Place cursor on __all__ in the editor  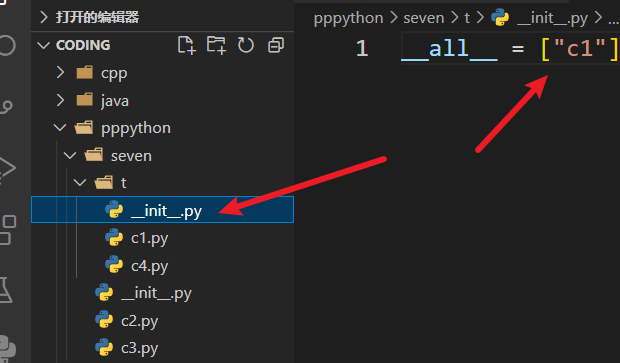pos(449,49)
